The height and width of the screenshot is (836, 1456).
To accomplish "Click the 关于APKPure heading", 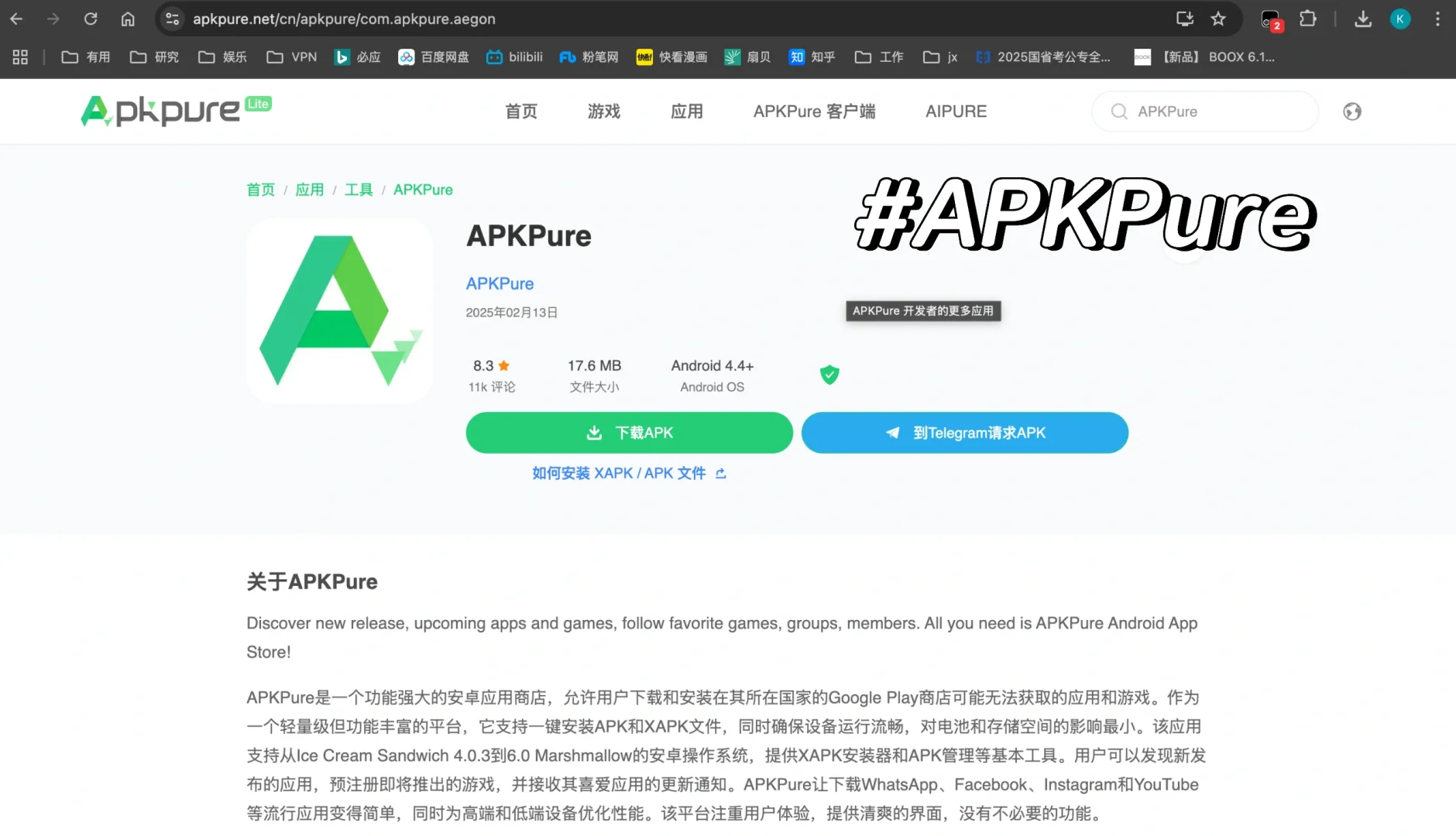I will tap(312, 581).
